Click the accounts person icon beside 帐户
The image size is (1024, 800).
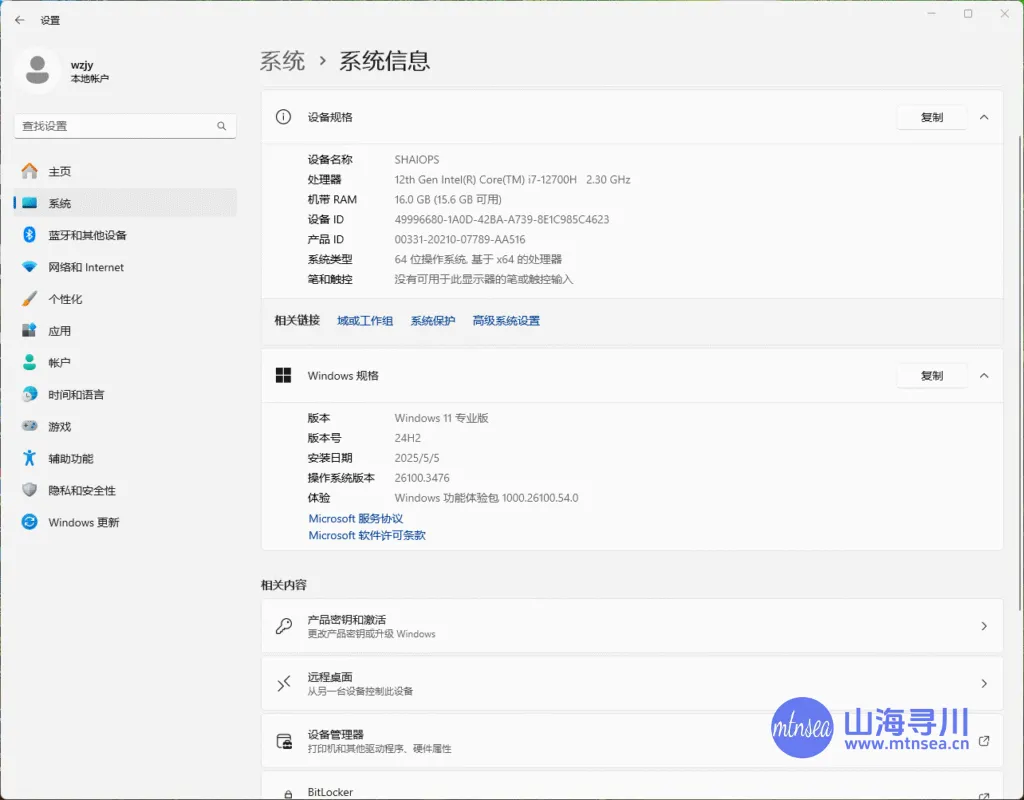point(29,362)
